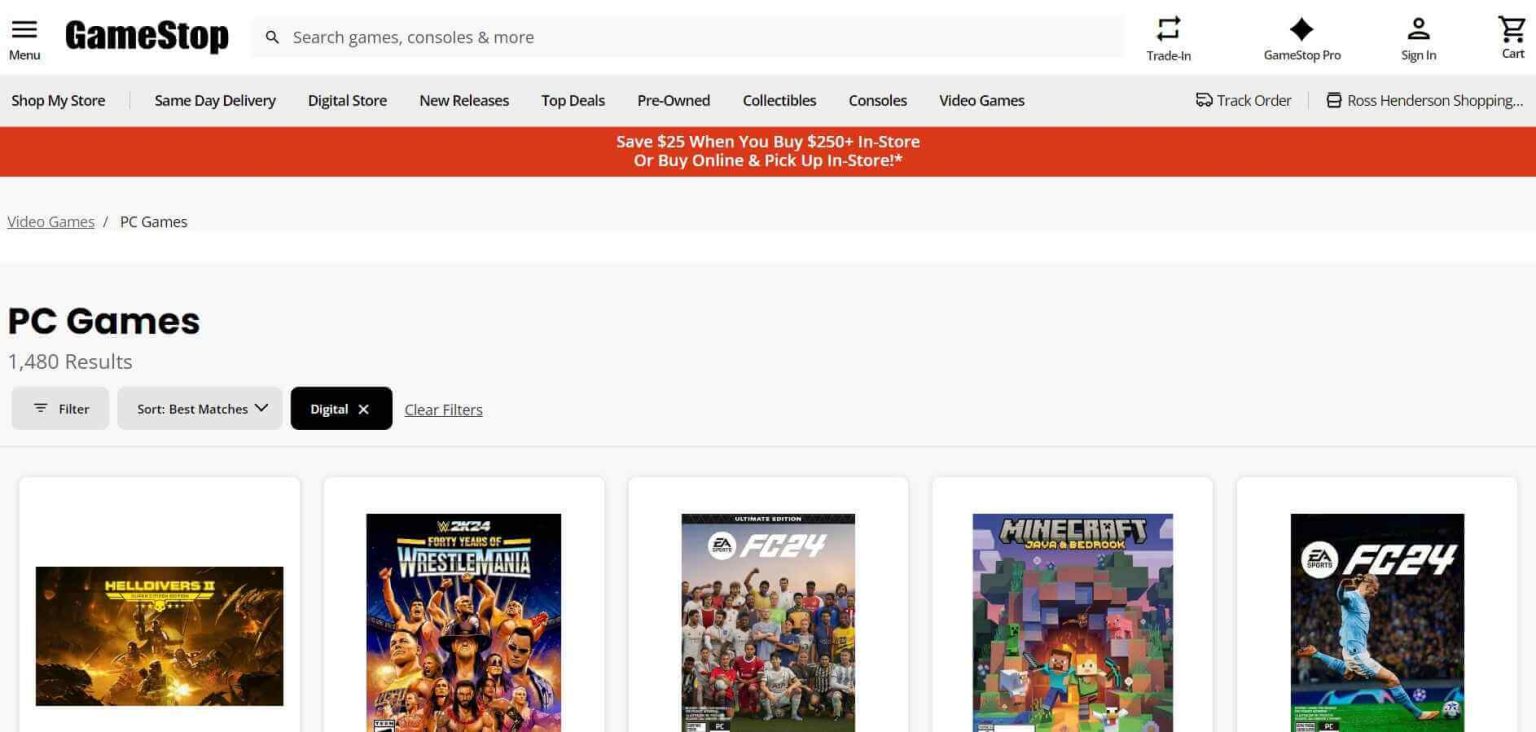The image size is (1536, 732).
Task: Remove the Digital filter chip
Action: coord(361,408)
